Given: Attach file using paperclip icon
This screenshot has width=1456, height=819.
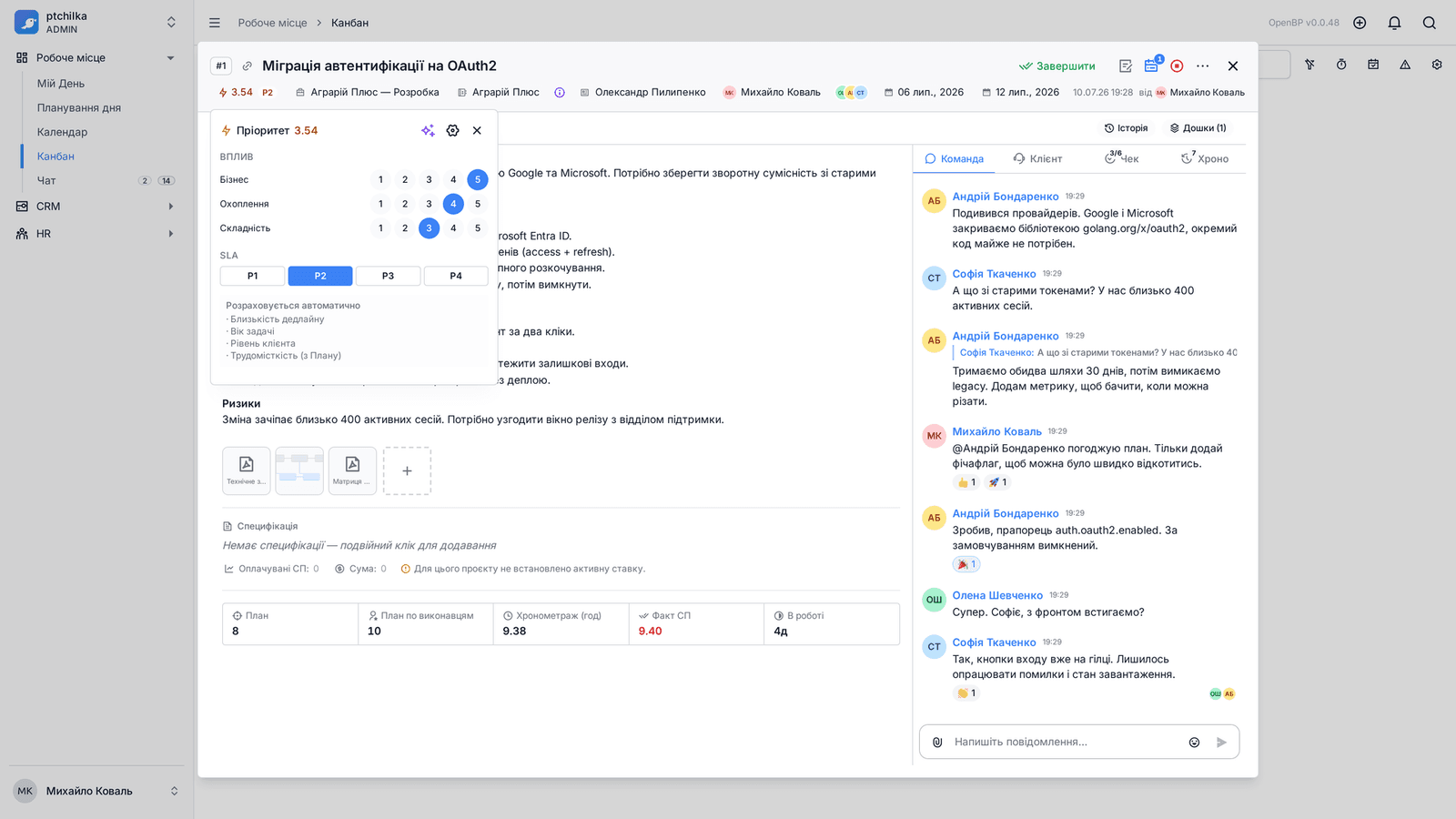Looking at the screenshot, I should (937, 742).
